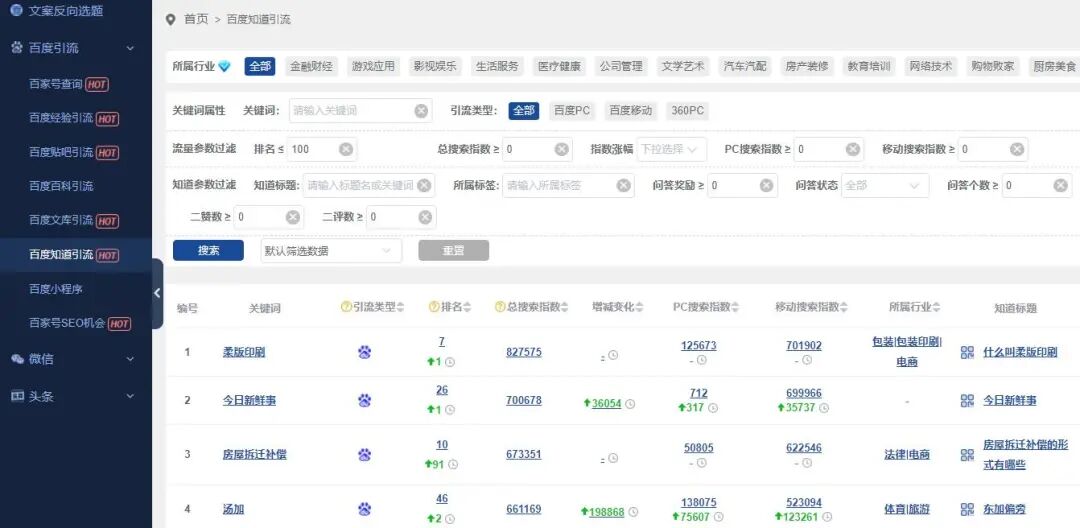Open QR code icon beside 东加偏旁

pyautogui.click(x=968, y=509)
